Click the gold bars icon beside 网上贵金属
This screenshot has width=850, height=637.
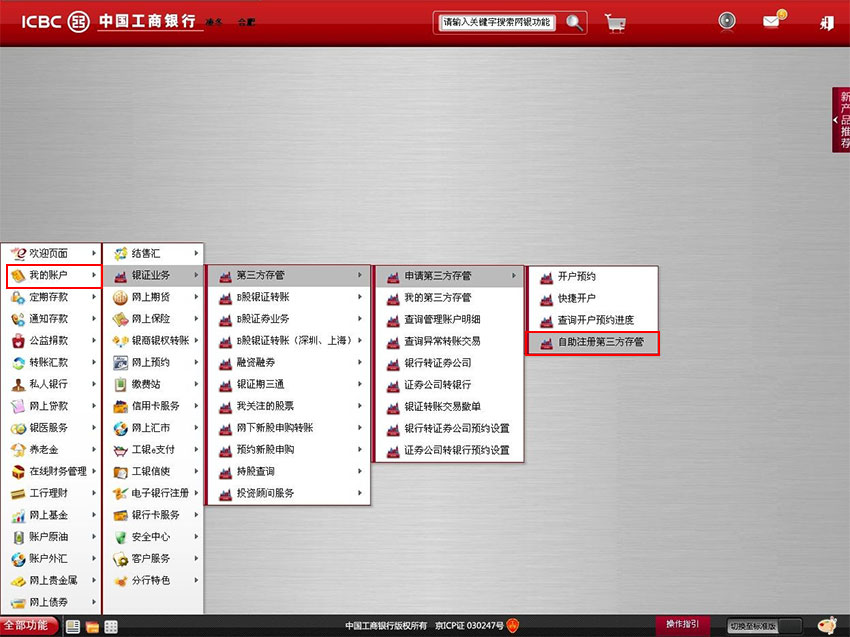pyautogui.click(x=18, y=581)
